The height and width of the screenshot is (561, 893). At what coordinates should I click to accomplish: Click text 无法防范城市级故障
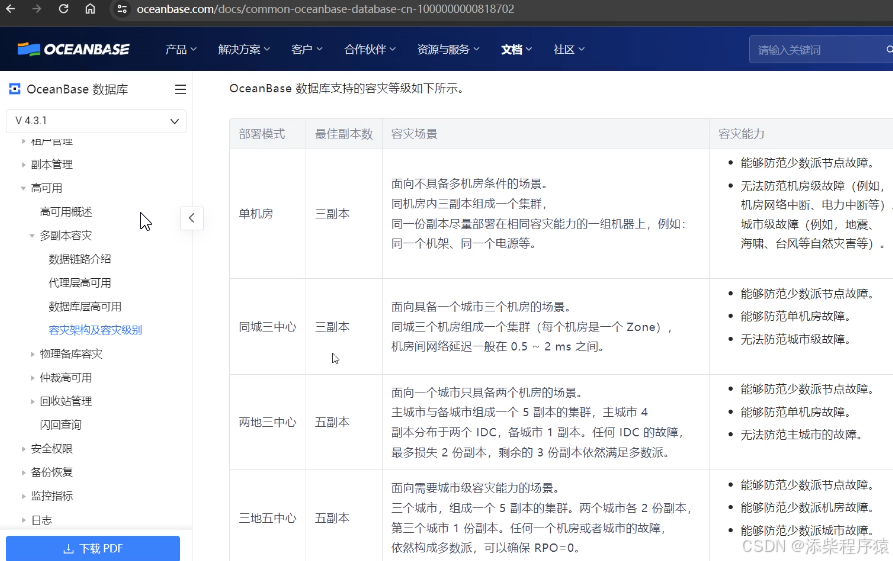click(x=795, y=339)
